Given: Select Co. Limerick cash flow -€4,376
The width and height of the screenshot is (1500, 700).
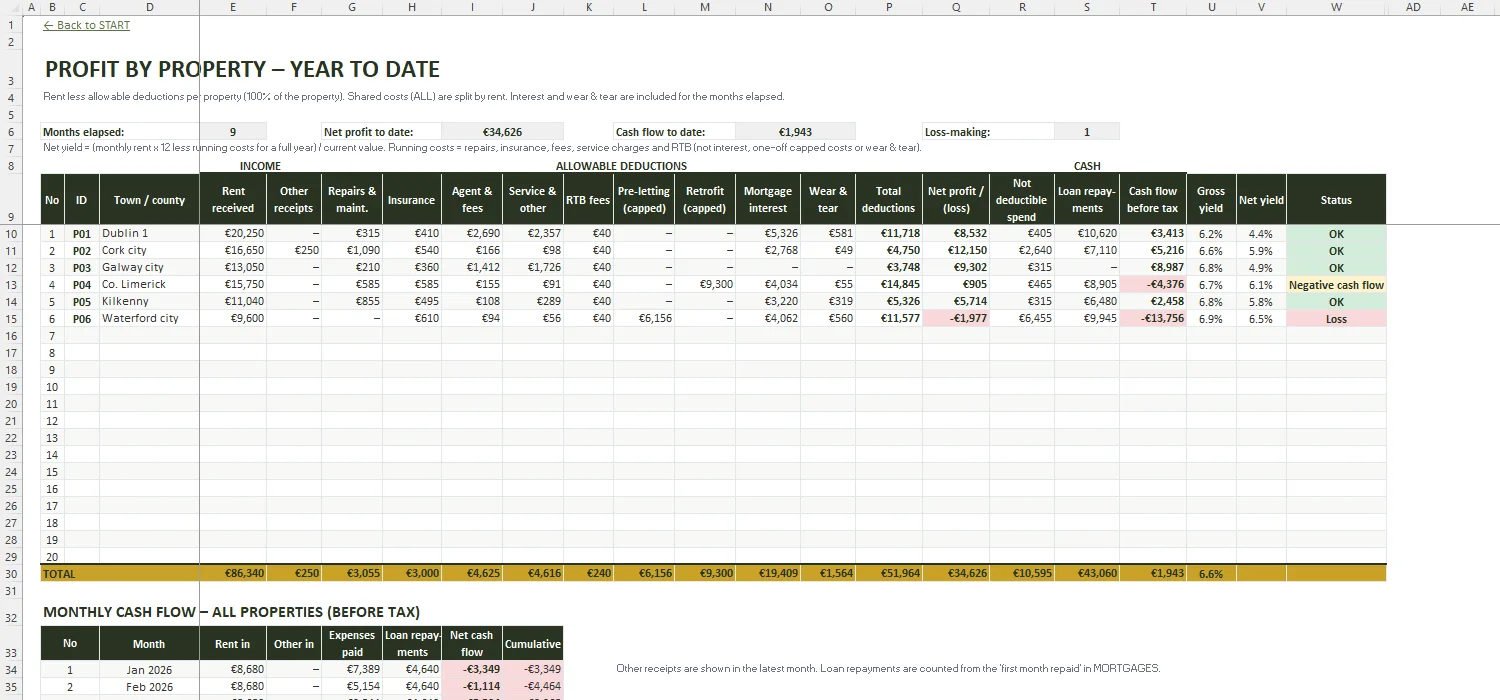Looking at the screenshot, I should click(1153, 284).
